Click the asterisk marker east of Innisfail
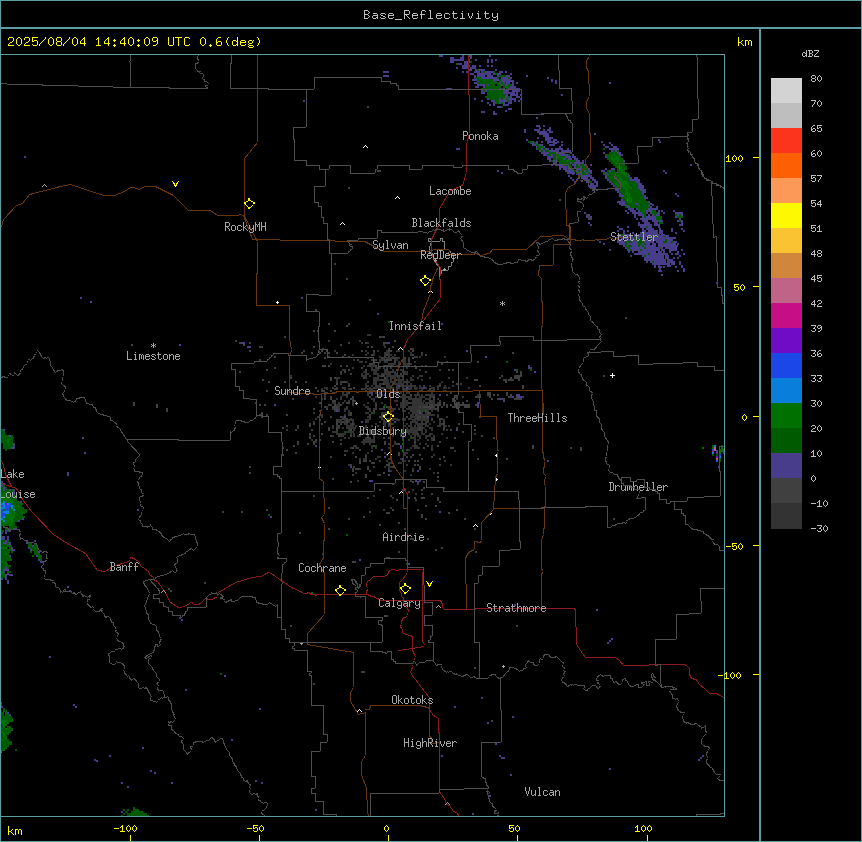862x842 pixels. pyautogui.click(x=502, y=303)
